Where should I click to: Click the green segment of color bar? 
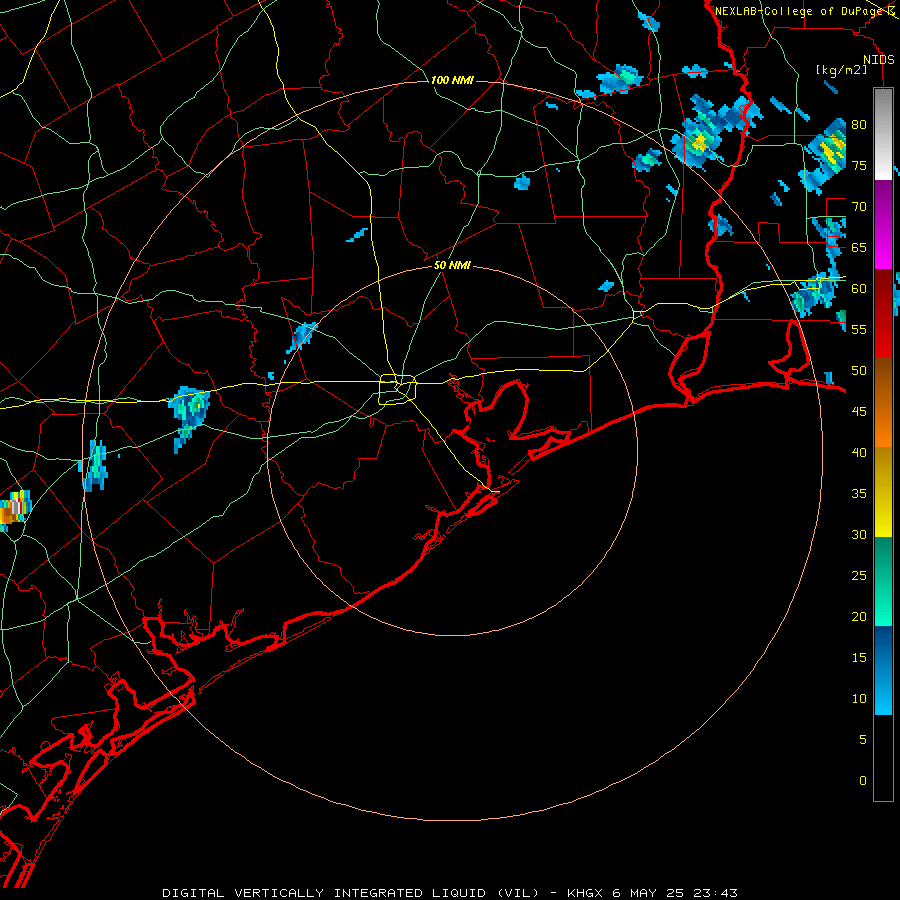[883, 581]
